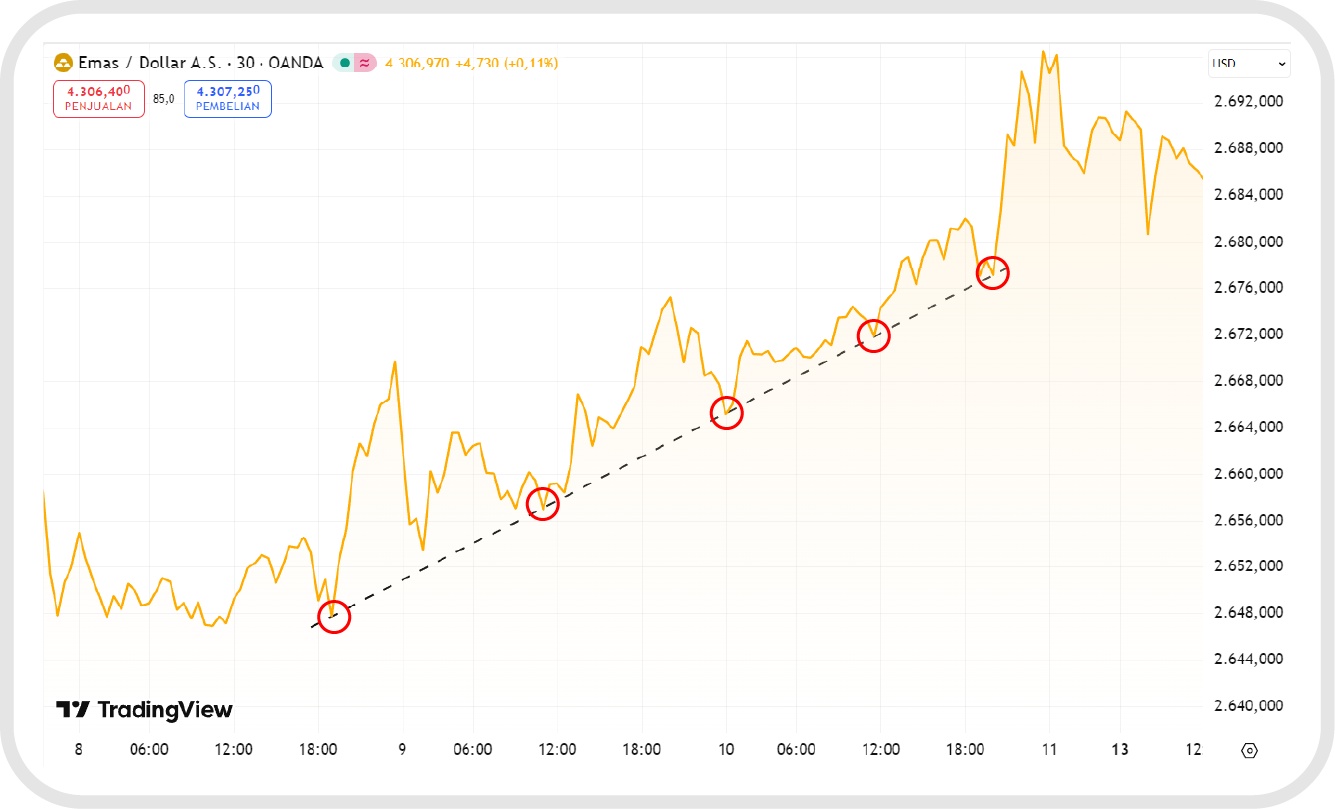Click the gold bars symbol icon

click(63, 63)
